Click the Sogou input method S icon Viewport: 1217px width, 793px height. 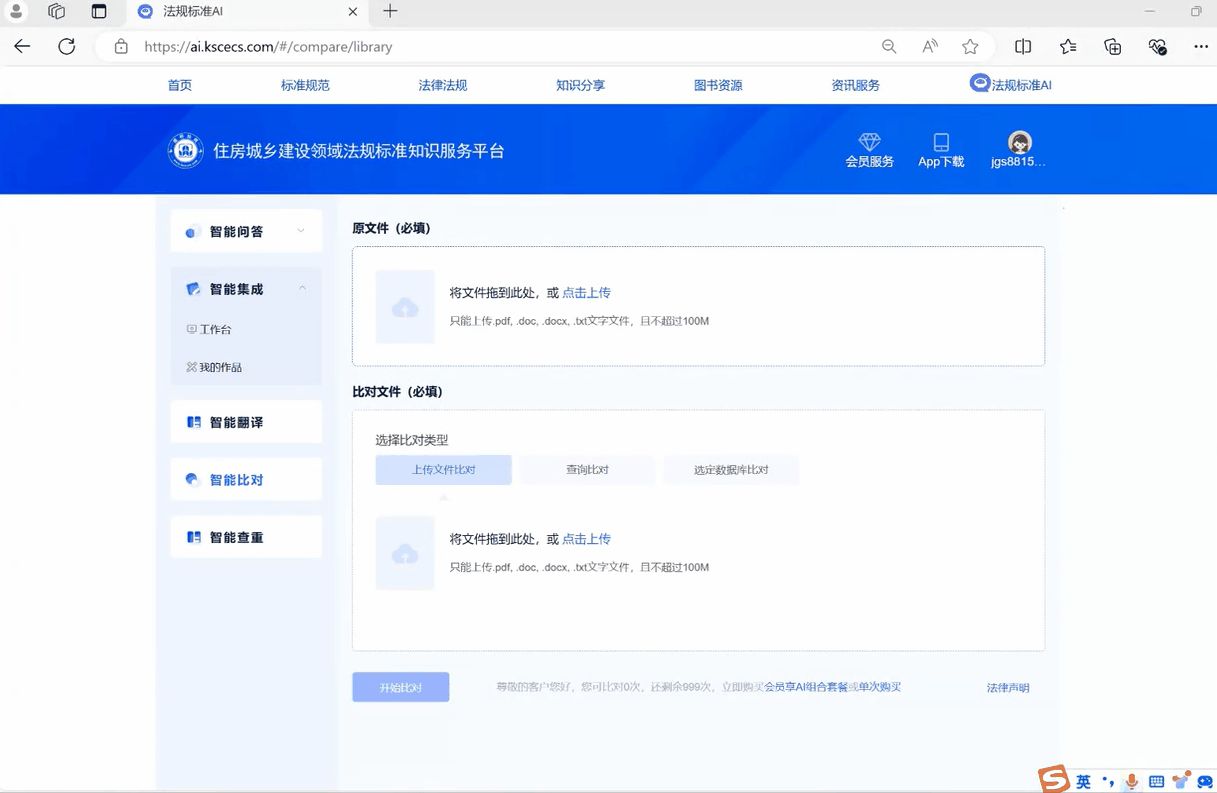pos(1053,779)
